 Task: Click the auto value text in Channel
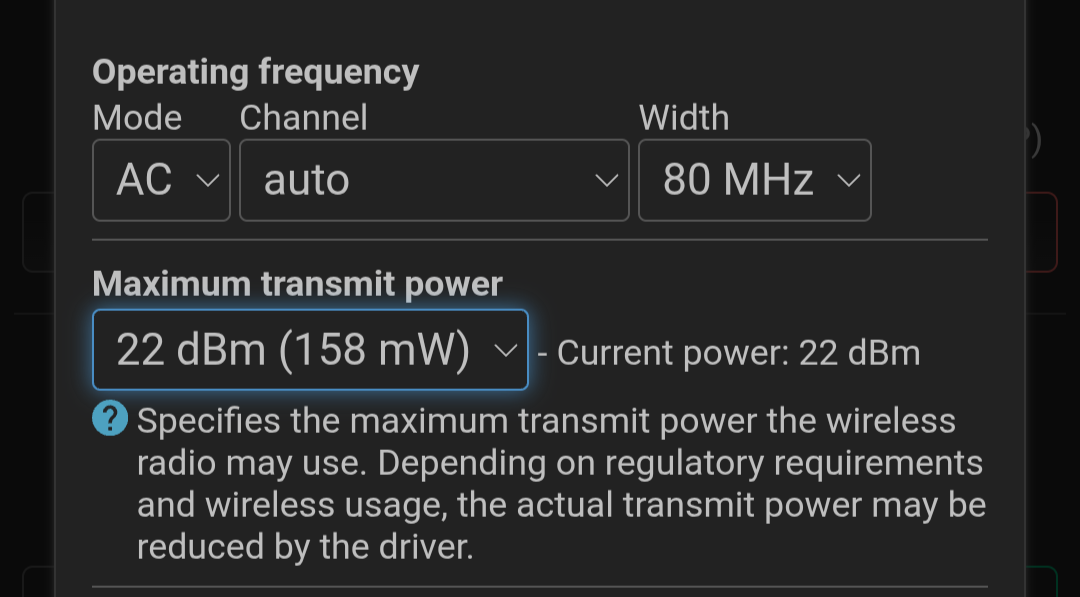pyautogui.click(x=307, y=180)
